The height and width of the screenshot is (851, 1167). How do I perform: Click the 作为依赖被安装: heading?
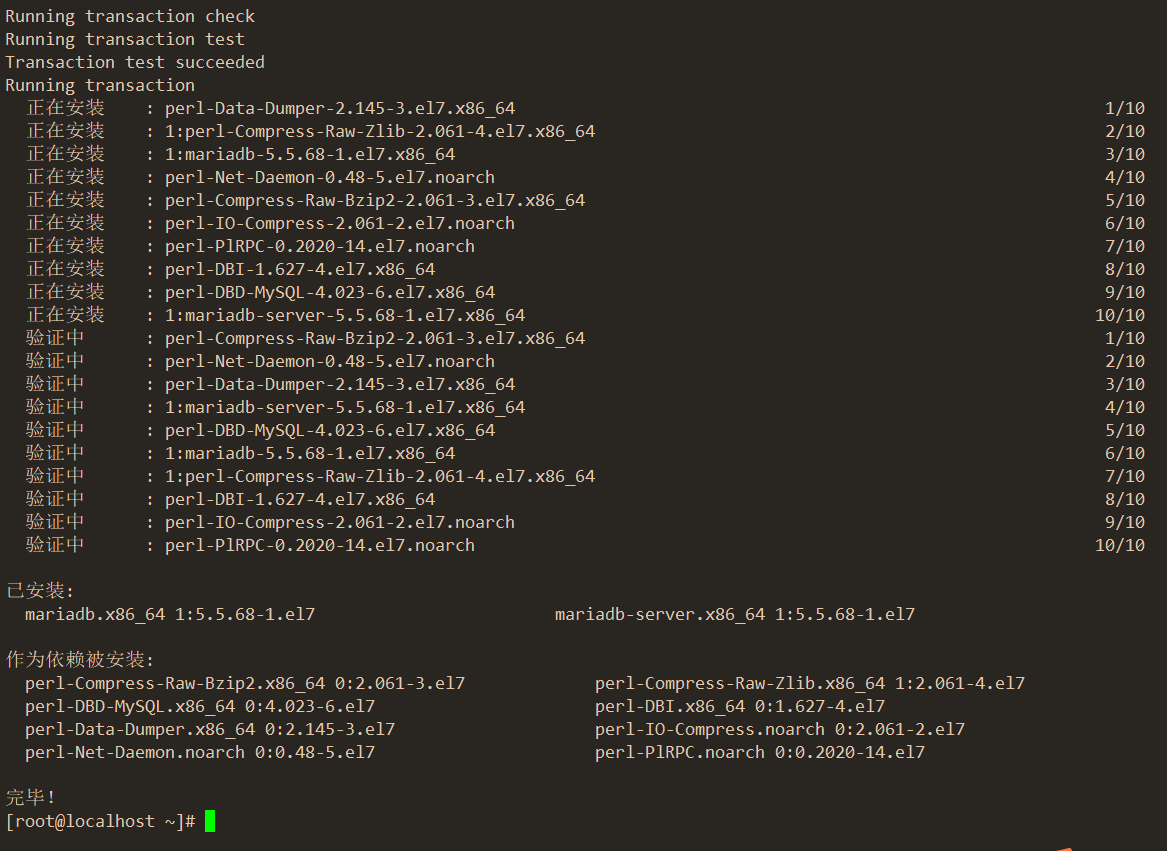[80, 660]
